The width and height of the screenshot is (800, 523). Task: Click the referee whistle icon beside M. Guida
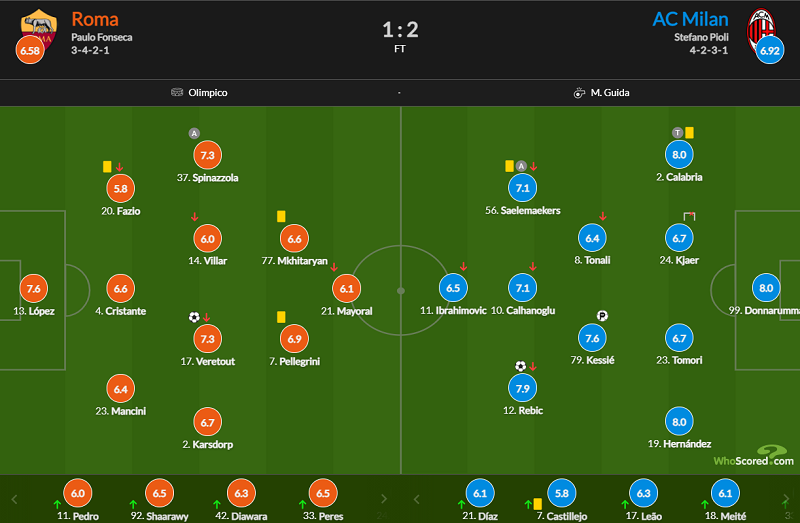[x=579, y=93]
